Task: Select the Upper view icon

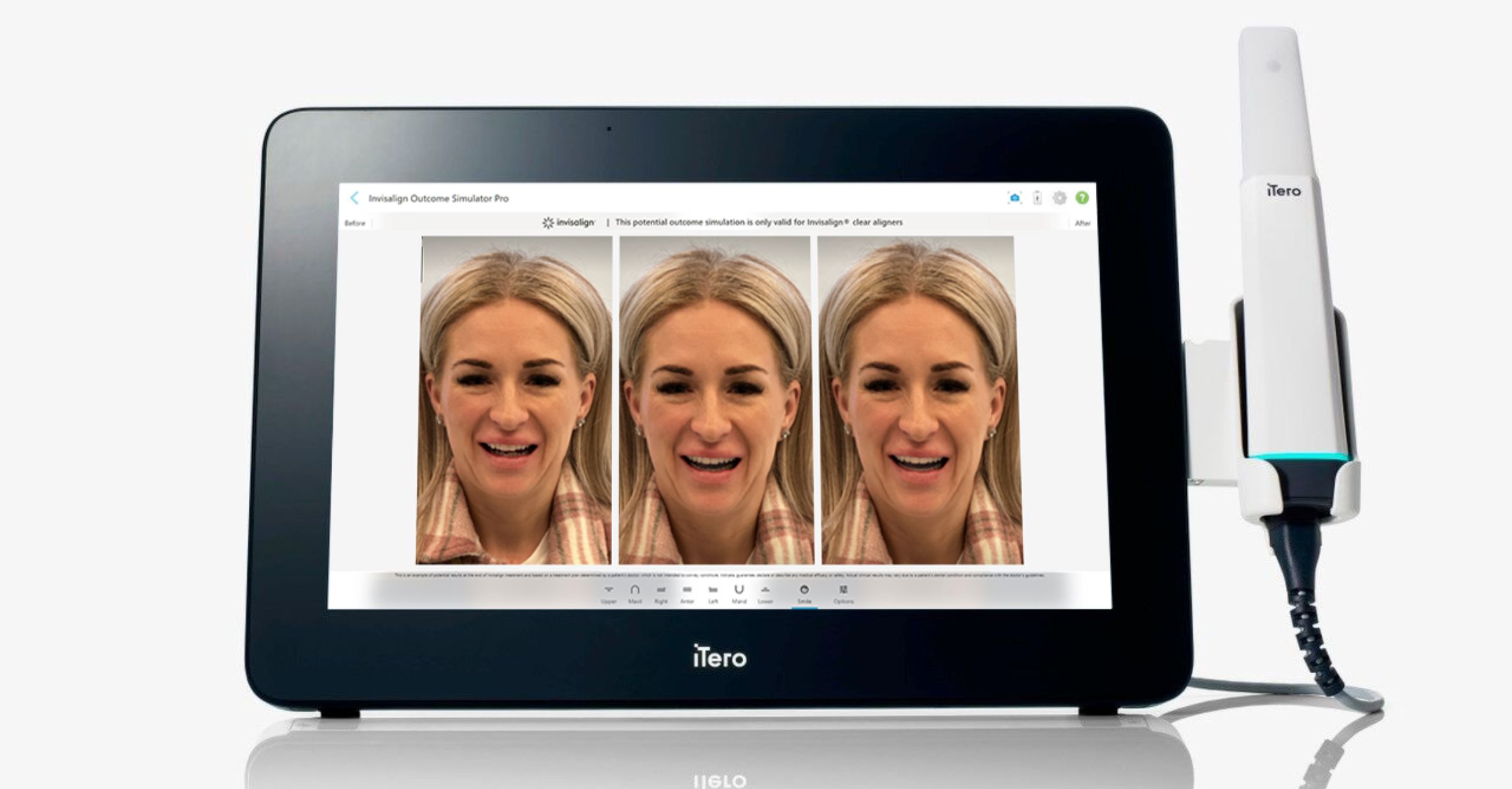Action: tap(608, 594)
